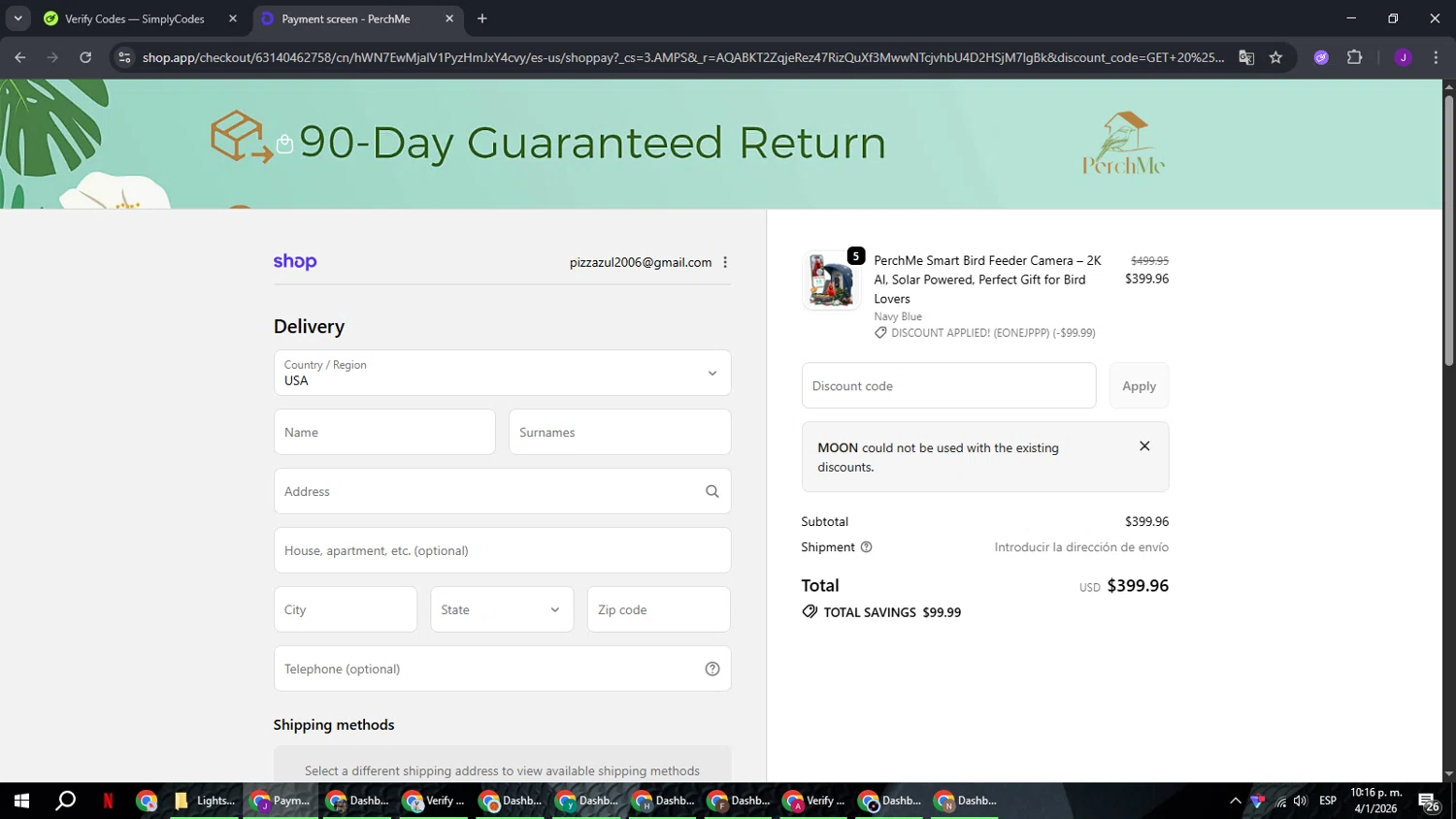This screenshot has width=1456, height=819.
Task: Click the purple extension icon in toolbar
Action: tap(1321, 57)
